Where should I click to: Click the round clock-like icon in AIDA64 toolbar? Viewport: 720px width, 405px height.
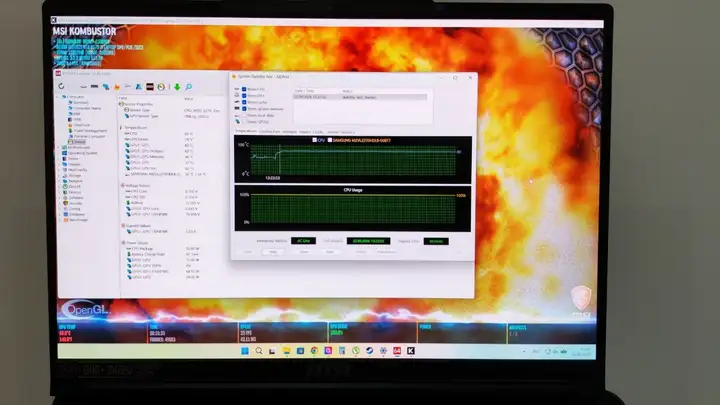tap(161, 87)
